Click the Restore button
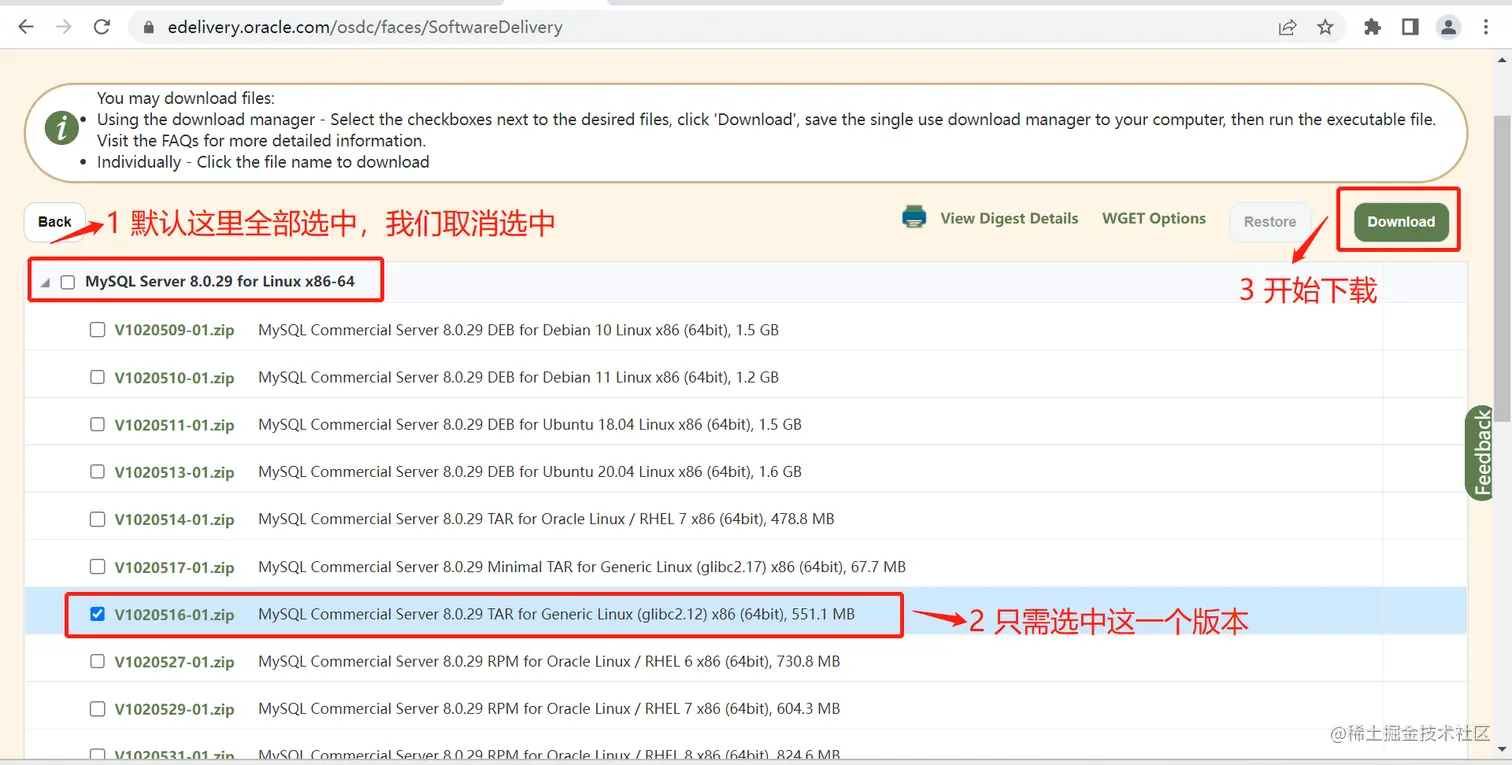Image resolution: width=1512 pixels, height=765 pixels. [1270, 222]
